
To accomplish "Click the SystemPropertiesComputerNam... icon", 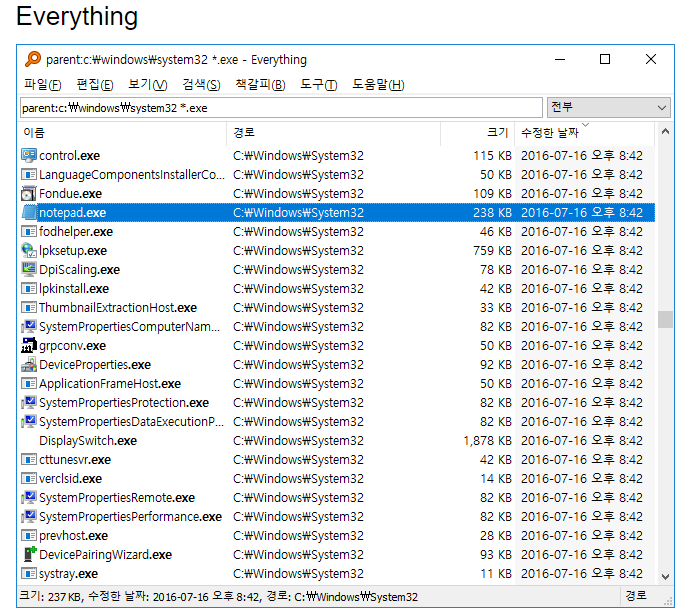I will (29, 326).
